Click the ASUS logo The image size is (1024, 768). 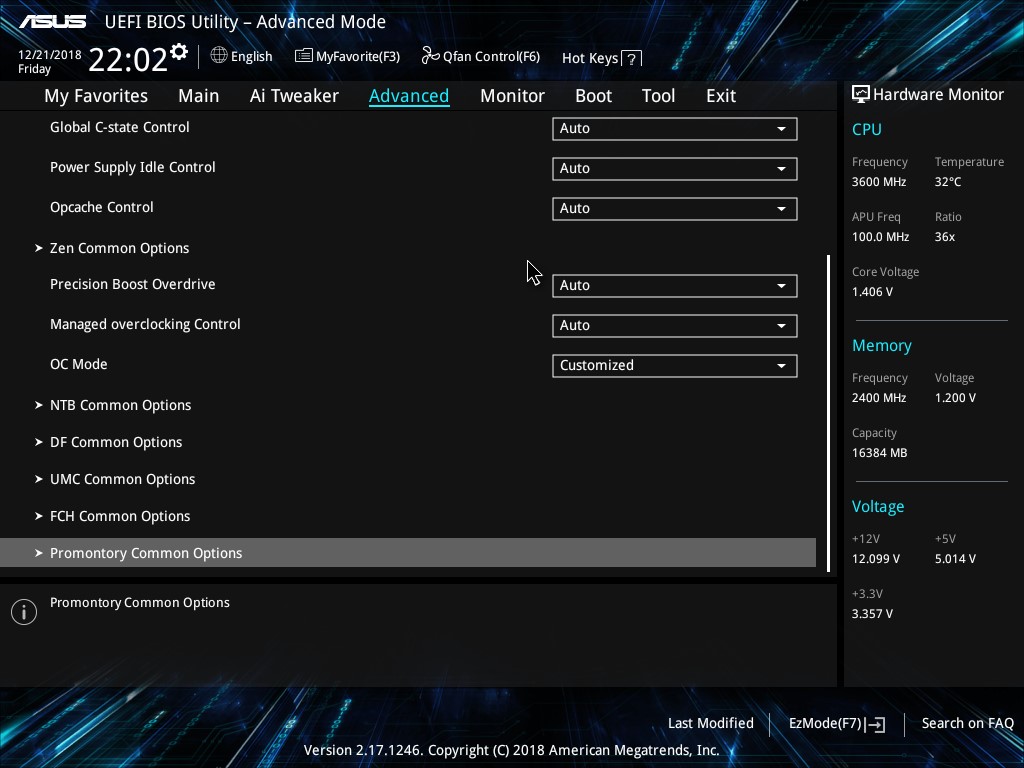[x=52, y=22]
